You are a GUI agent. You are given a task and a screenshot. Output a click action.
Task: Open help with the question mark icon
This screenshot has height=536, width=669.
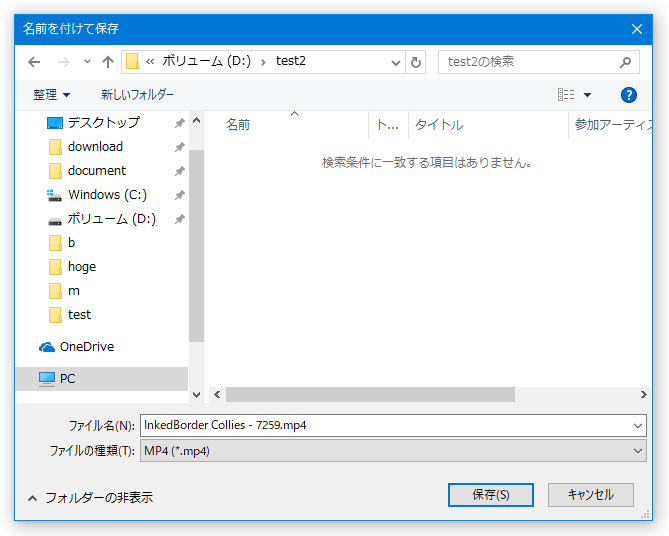tap(628, 95)
